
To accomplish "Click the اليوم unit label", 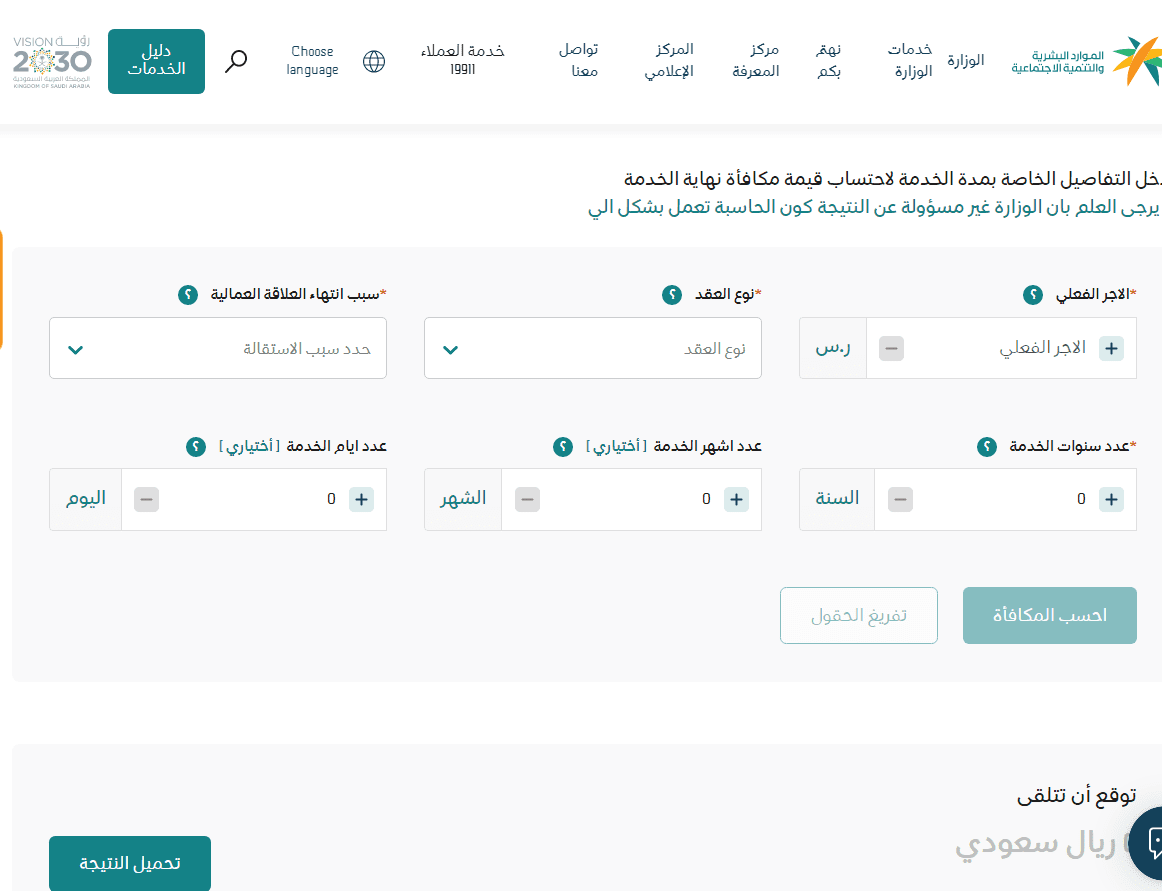I will (x=86, y=499).
